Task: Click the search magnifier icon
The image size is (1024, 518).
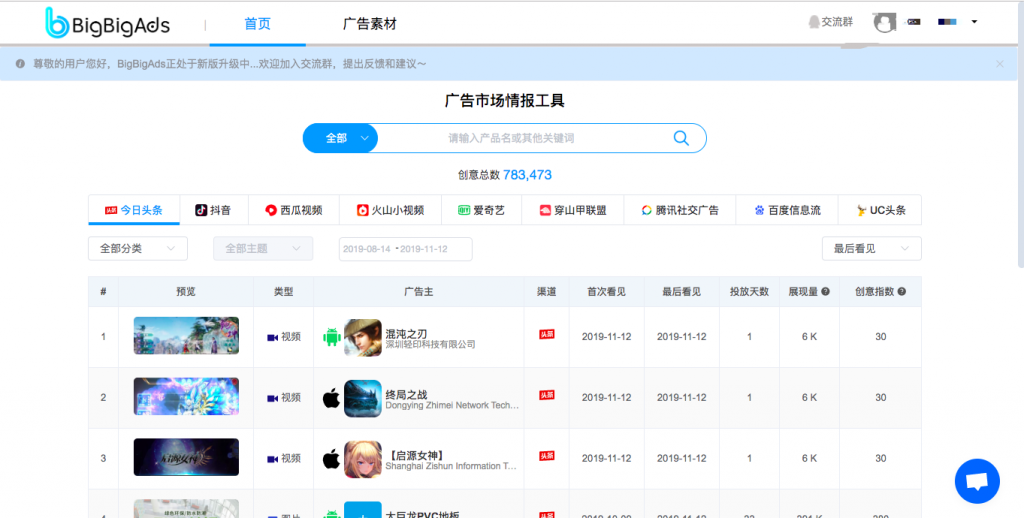Action: click(681, 138)
